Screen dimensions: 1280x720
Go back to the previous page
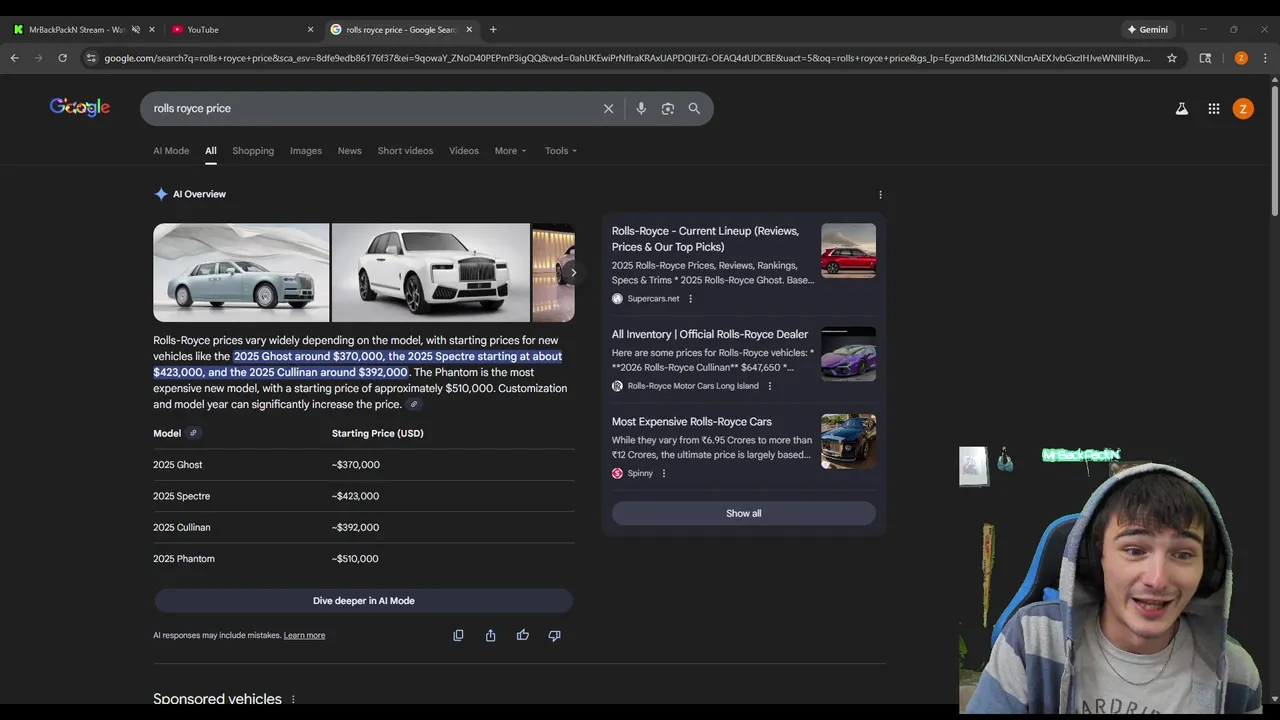(15, 58)
